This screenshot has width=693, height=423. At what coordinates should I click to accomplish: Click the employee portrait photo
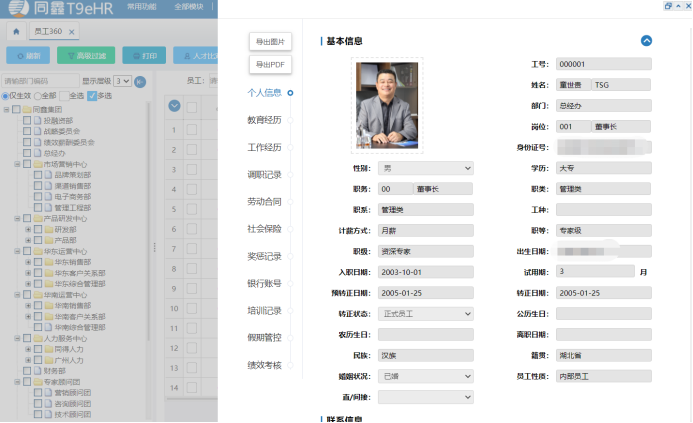tap(387, 105)
